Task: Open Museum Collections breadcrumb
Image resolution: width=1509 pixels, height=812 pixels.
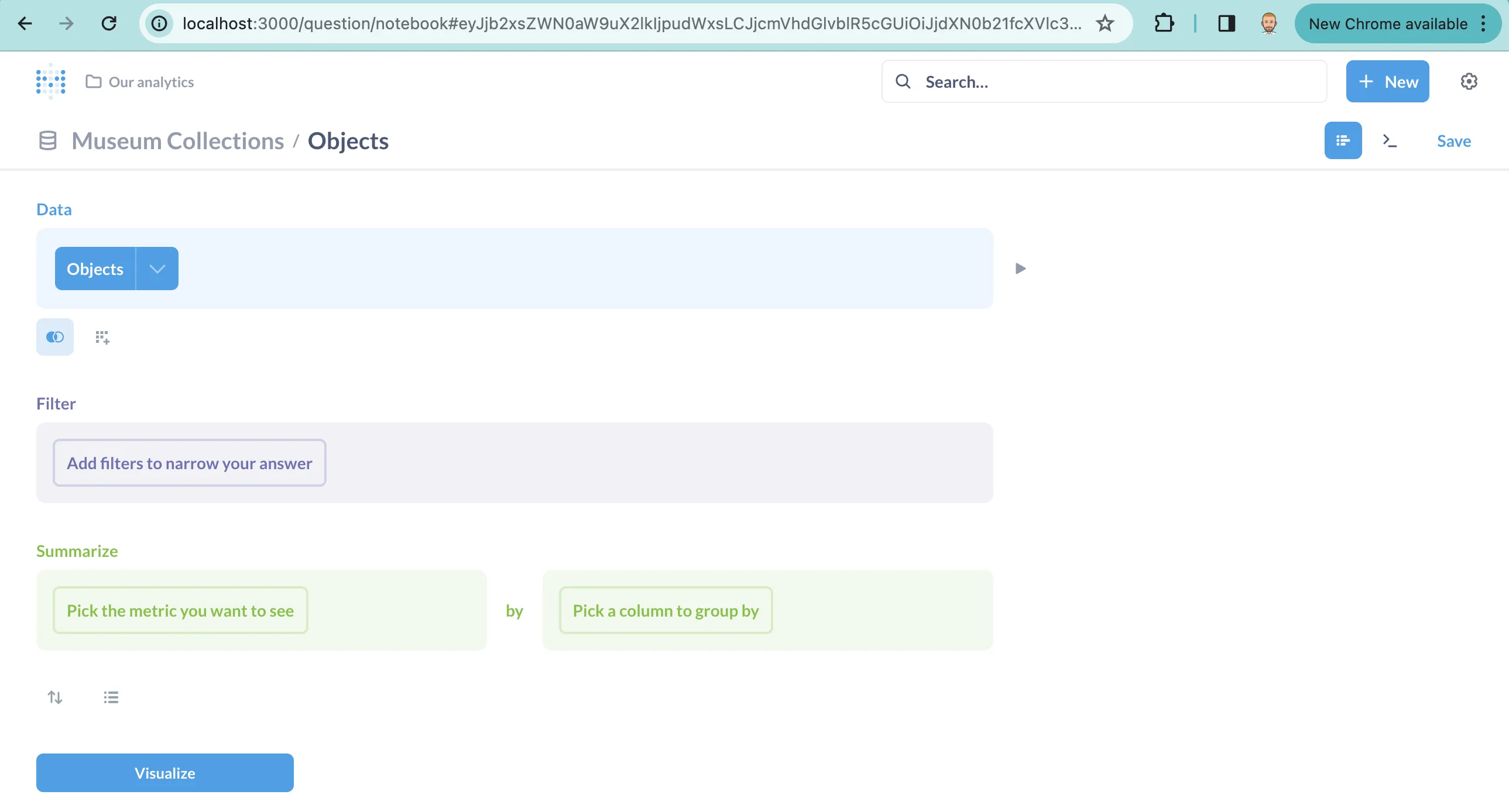Action: pyautogui.click(x=177, y=140)
